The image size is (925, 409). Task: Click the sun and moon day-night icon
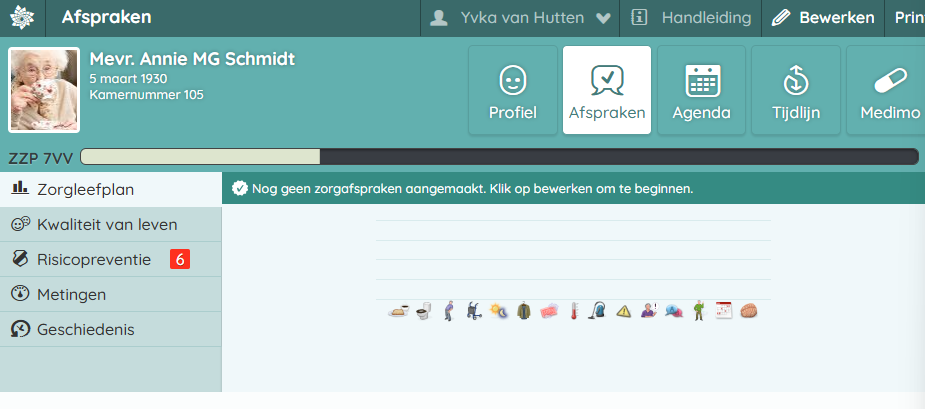point(498,311)
